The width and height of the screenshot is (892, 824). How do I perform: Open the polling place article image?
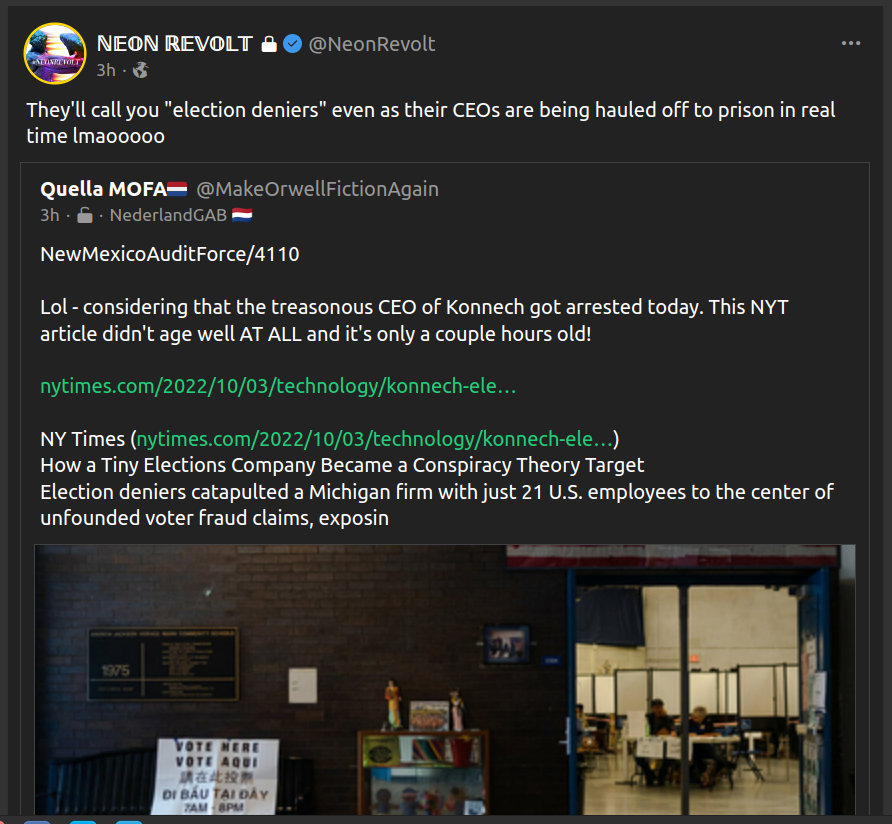click(445, 679)
